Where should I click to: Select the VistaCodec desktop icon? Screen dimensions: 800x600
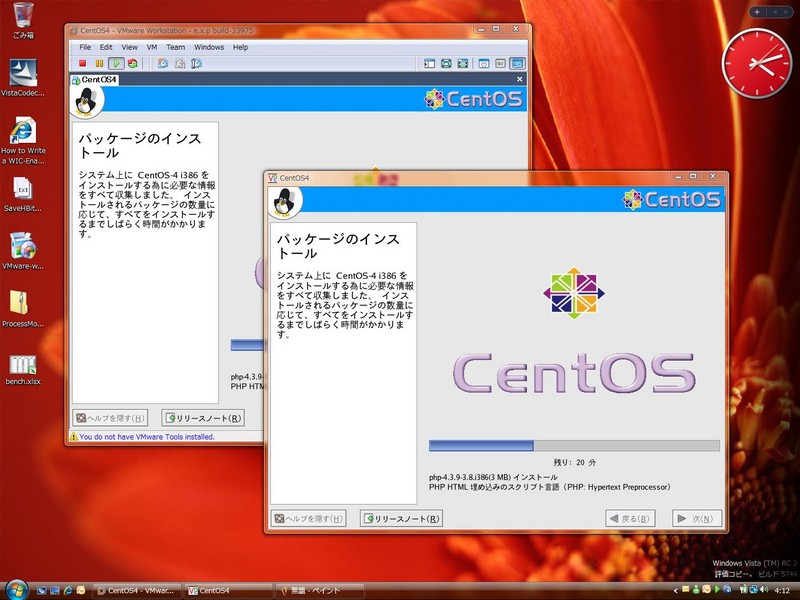pos(22,78)
